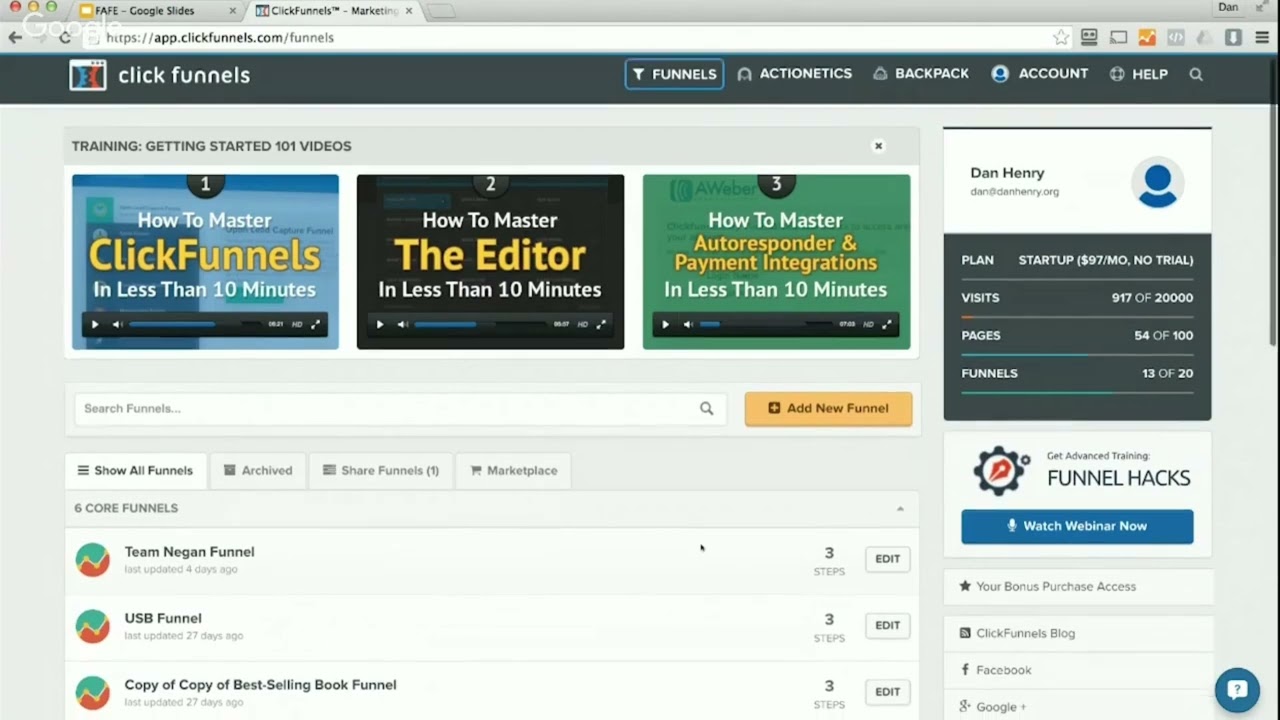Click the dan@danhenry.org email text
The width and height of the screenshot is (1280, 720).
coord(1014,192)
